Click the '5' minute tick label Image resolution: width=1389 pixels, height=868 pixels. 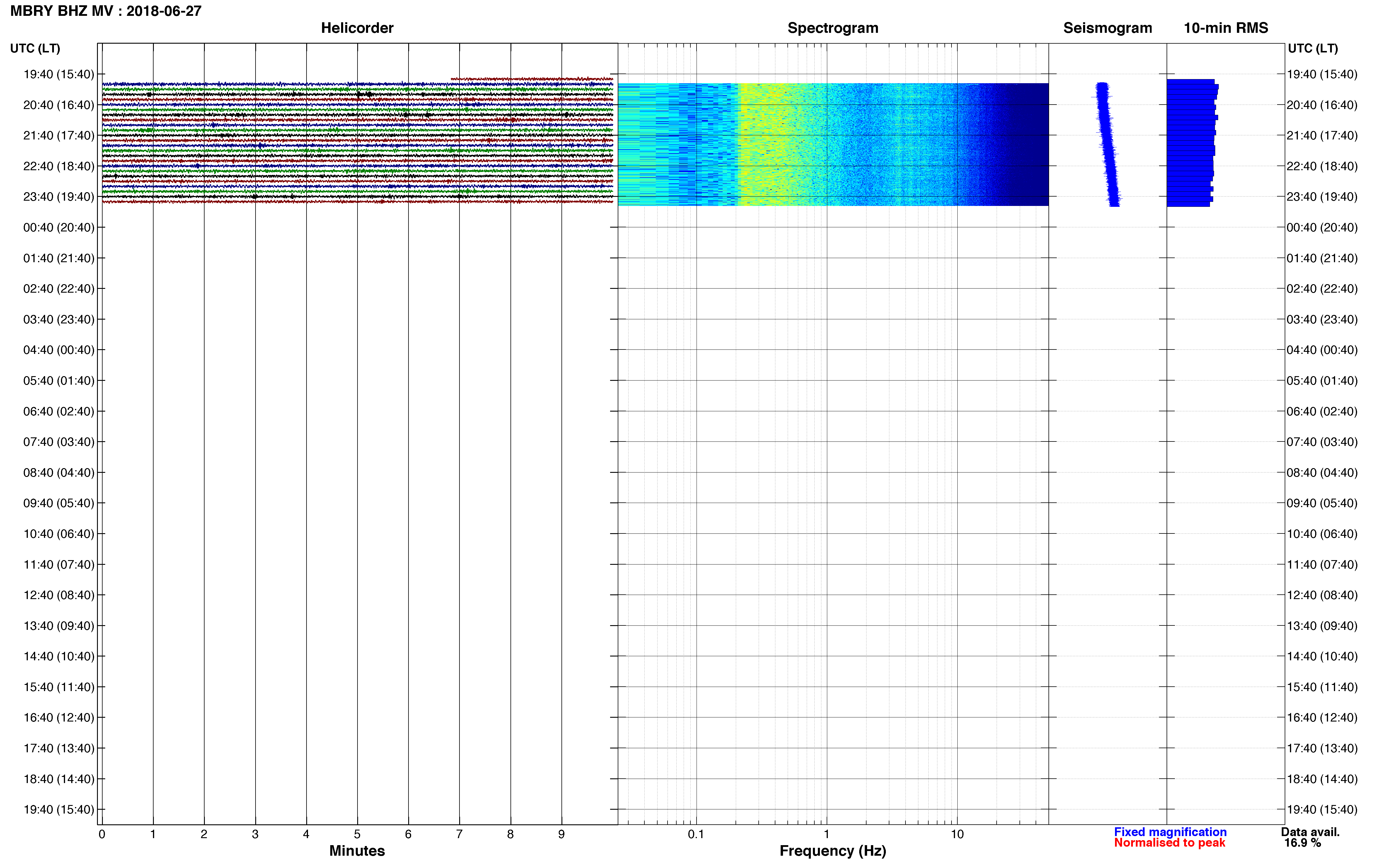click(357, 834)
